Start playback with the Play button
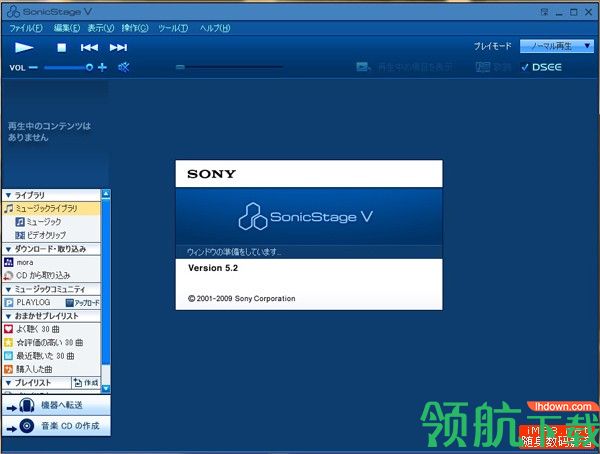Viewport: 600px width, 454px height. pos(24,47)
